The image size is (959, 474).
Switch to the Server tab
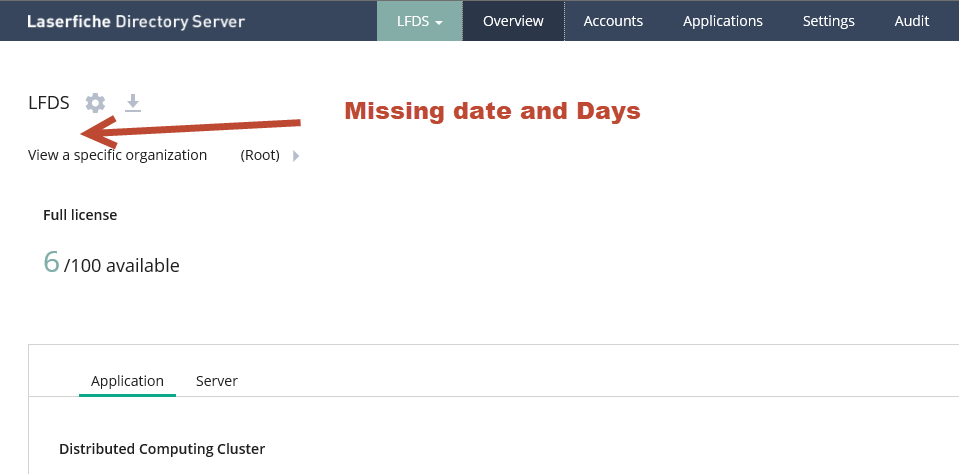coord(217,381)
